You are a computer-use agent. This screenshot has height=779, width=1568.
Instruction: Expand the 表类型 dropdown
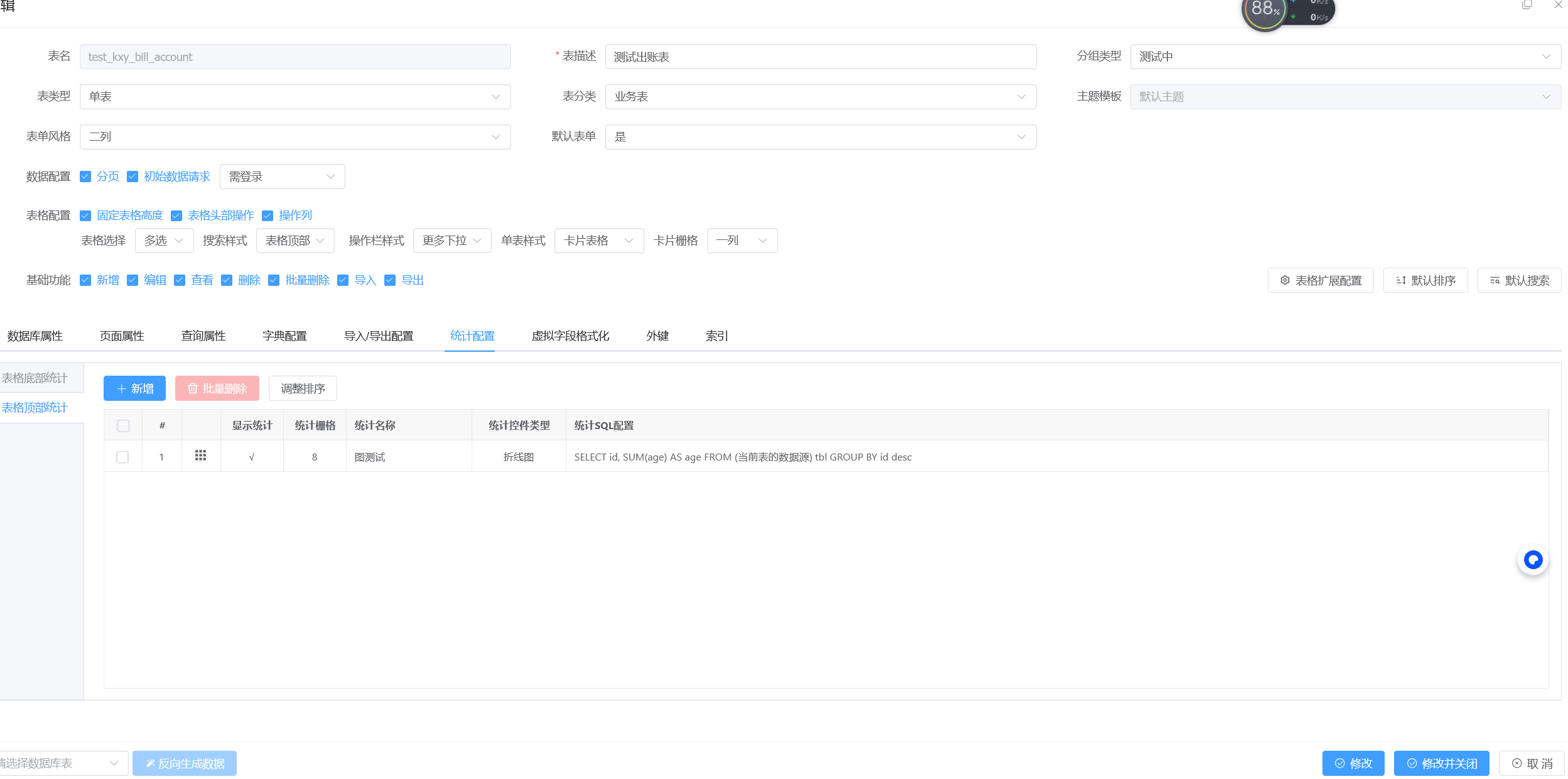295,97
